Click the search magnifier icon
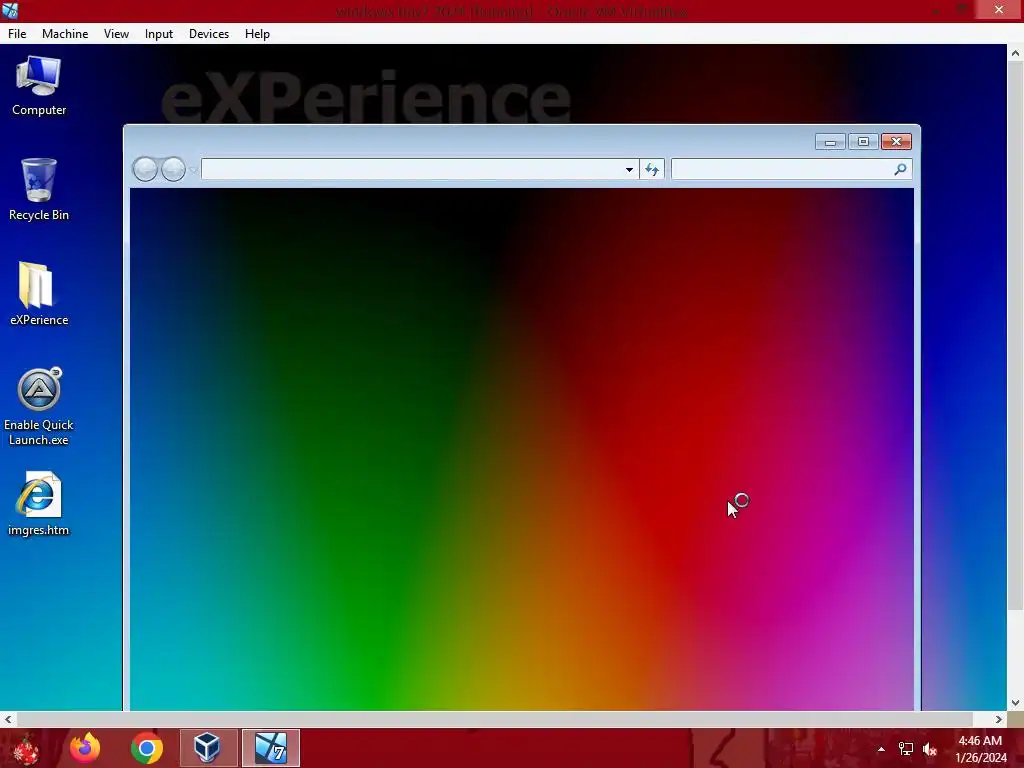This screenshot has height=768, width=1024. [x=900, y=169]
